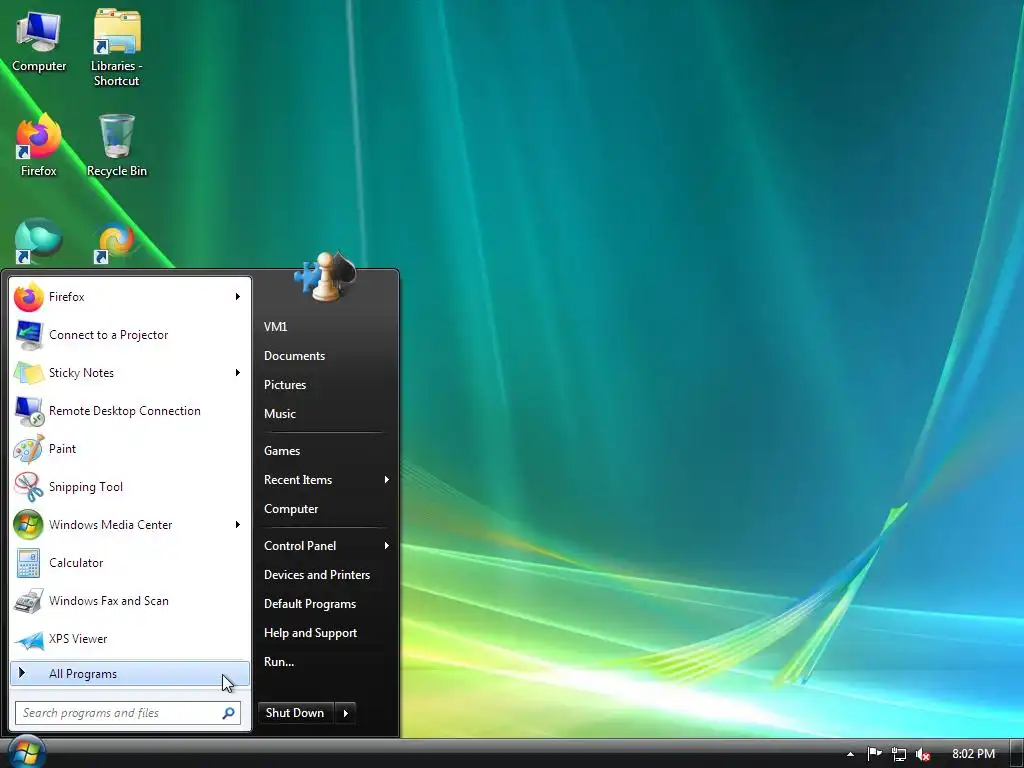The image size is (1024, 768).
Task: Launch Connect to a Projector by its label
Action: point(108,335)
